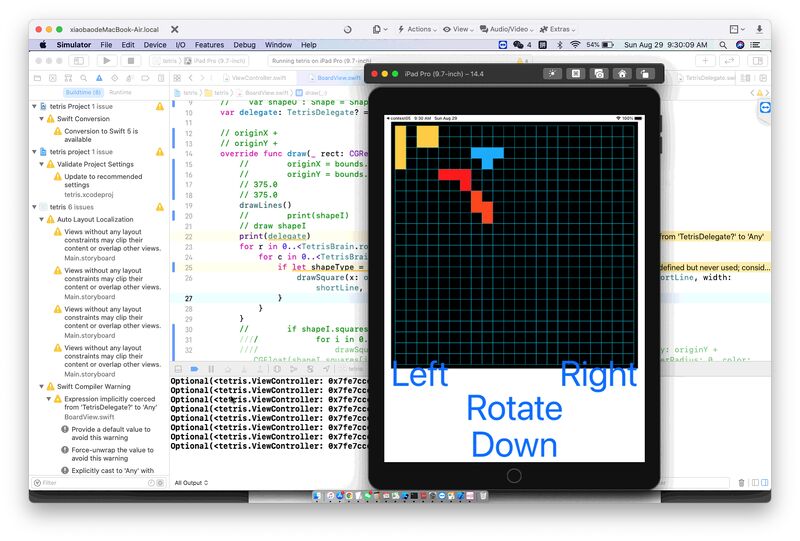
Task: Collapse the Validate Project Settings group
Action: [x=41, y=164]
